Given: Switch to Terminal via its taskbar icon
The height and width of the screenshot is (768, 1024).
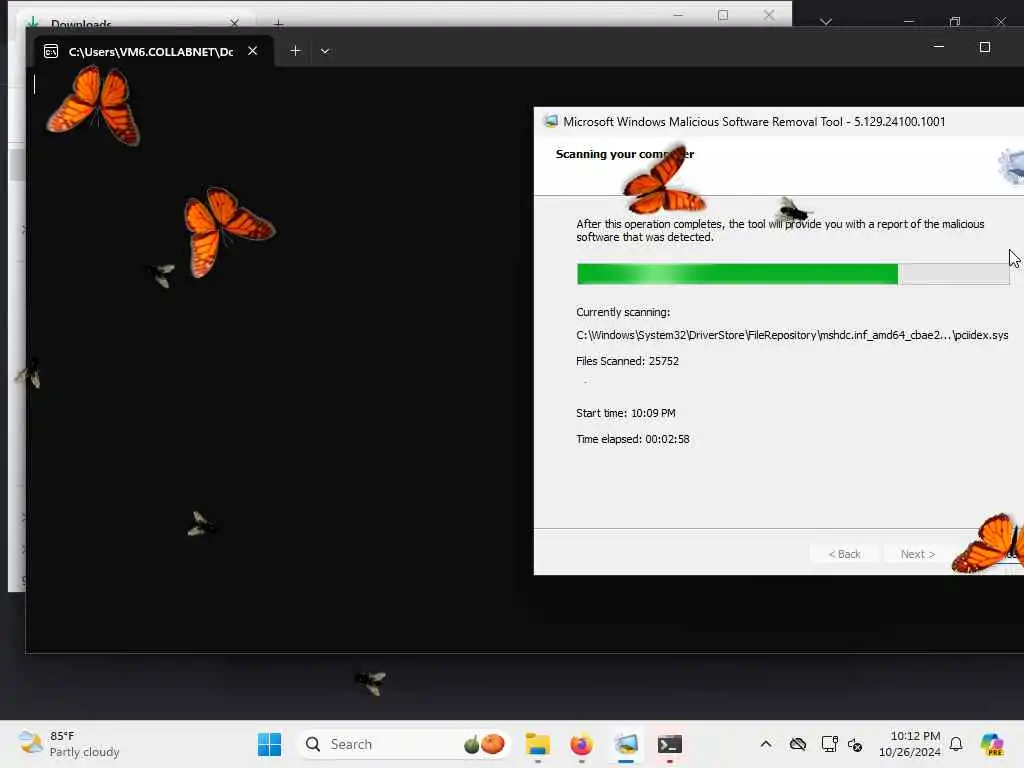Looking at the screenshot, I should click(669, 744).
